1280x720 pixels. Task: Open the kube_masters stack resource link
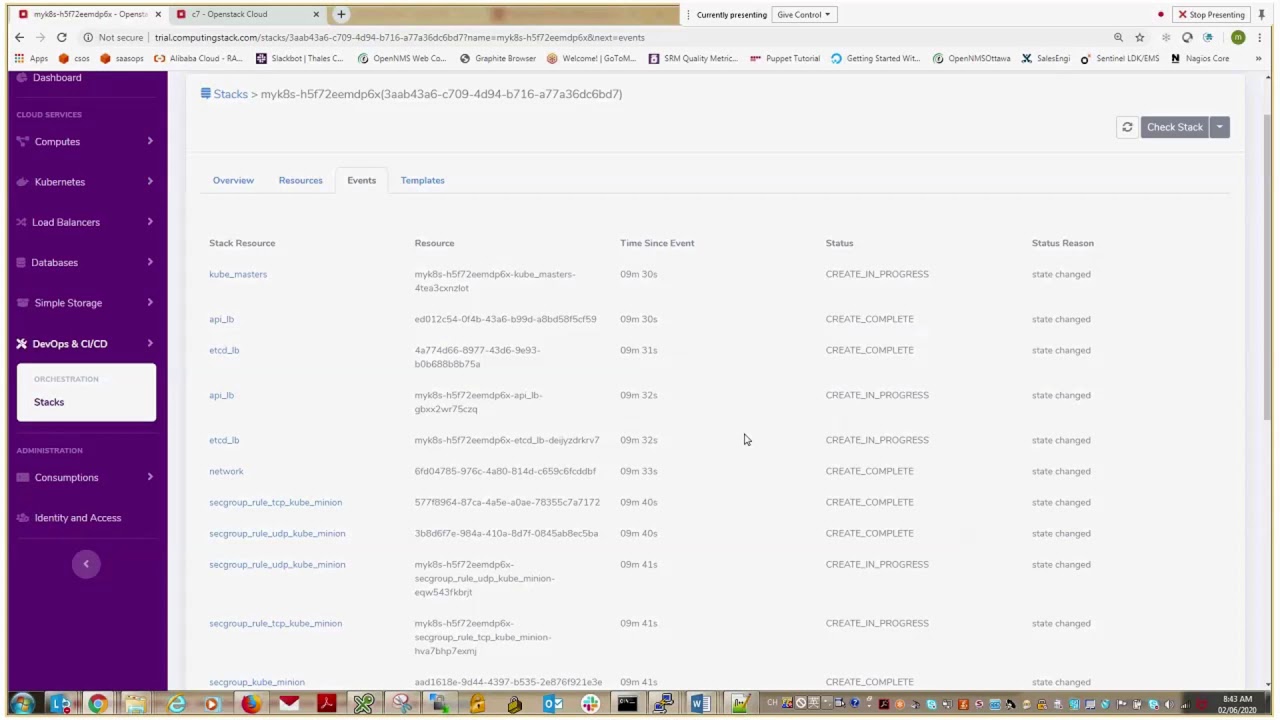tap(238, 274)
